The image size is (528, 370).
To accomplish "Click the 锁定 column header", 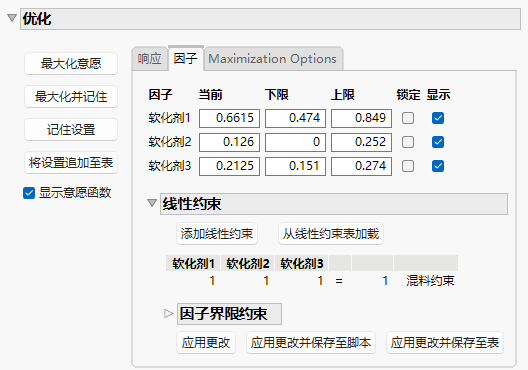I will point(408,95).
